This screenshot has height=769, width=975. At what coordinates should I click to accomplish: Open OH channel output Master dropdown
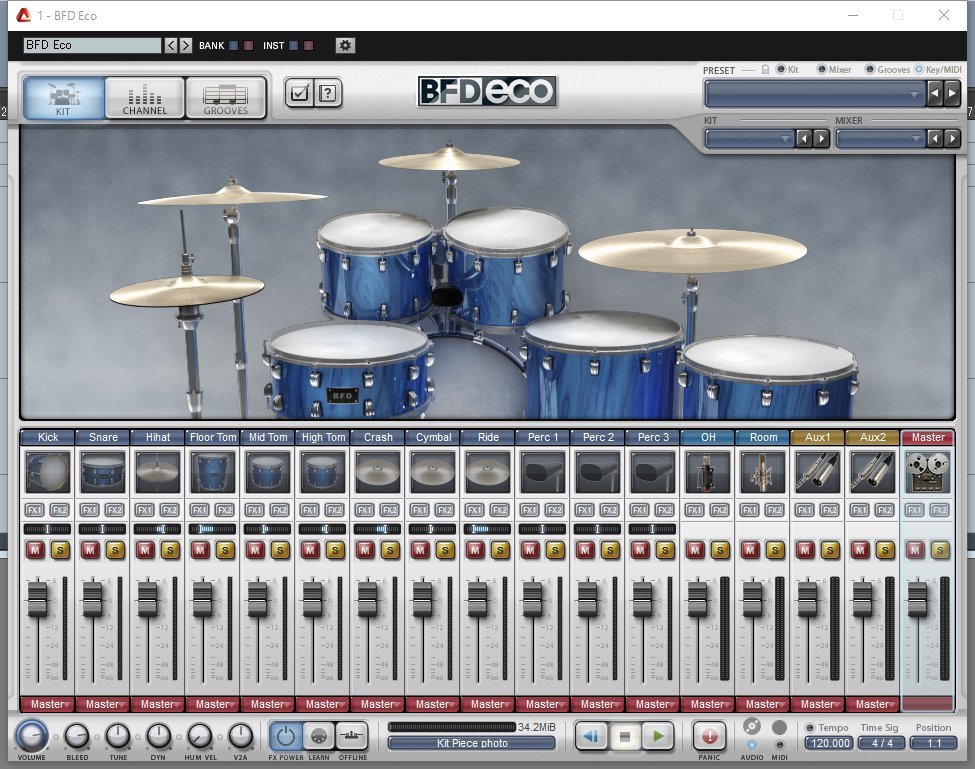707,704
